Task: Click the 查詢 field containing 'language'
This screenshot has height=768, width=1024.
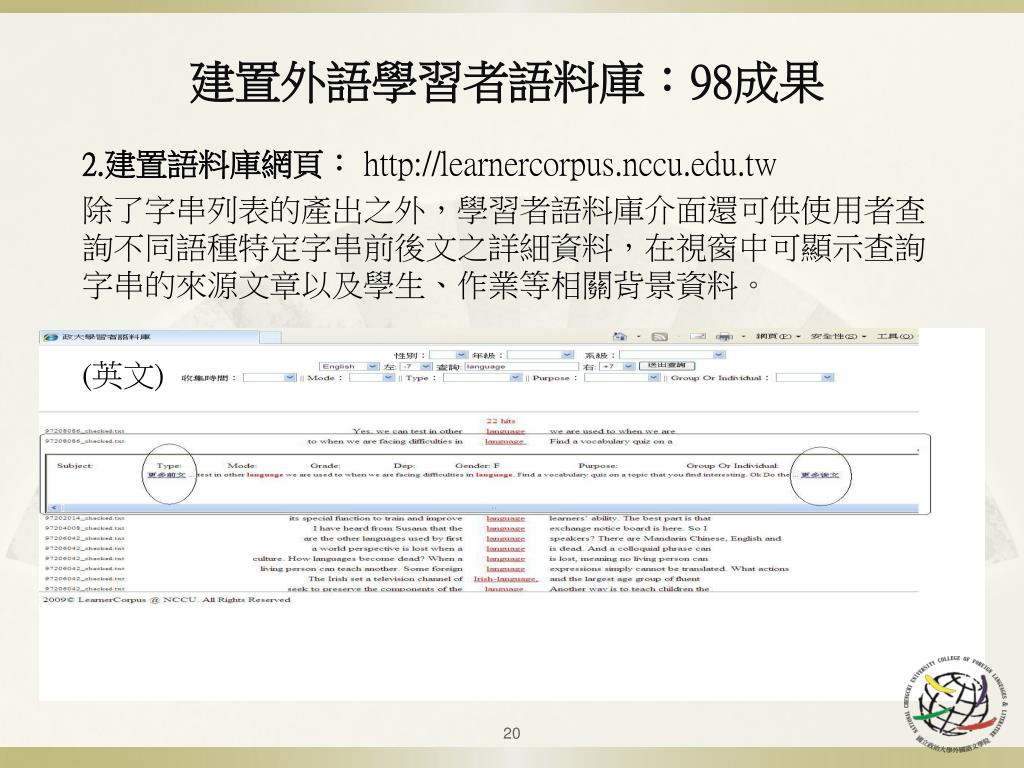Action: click(521, 367)
